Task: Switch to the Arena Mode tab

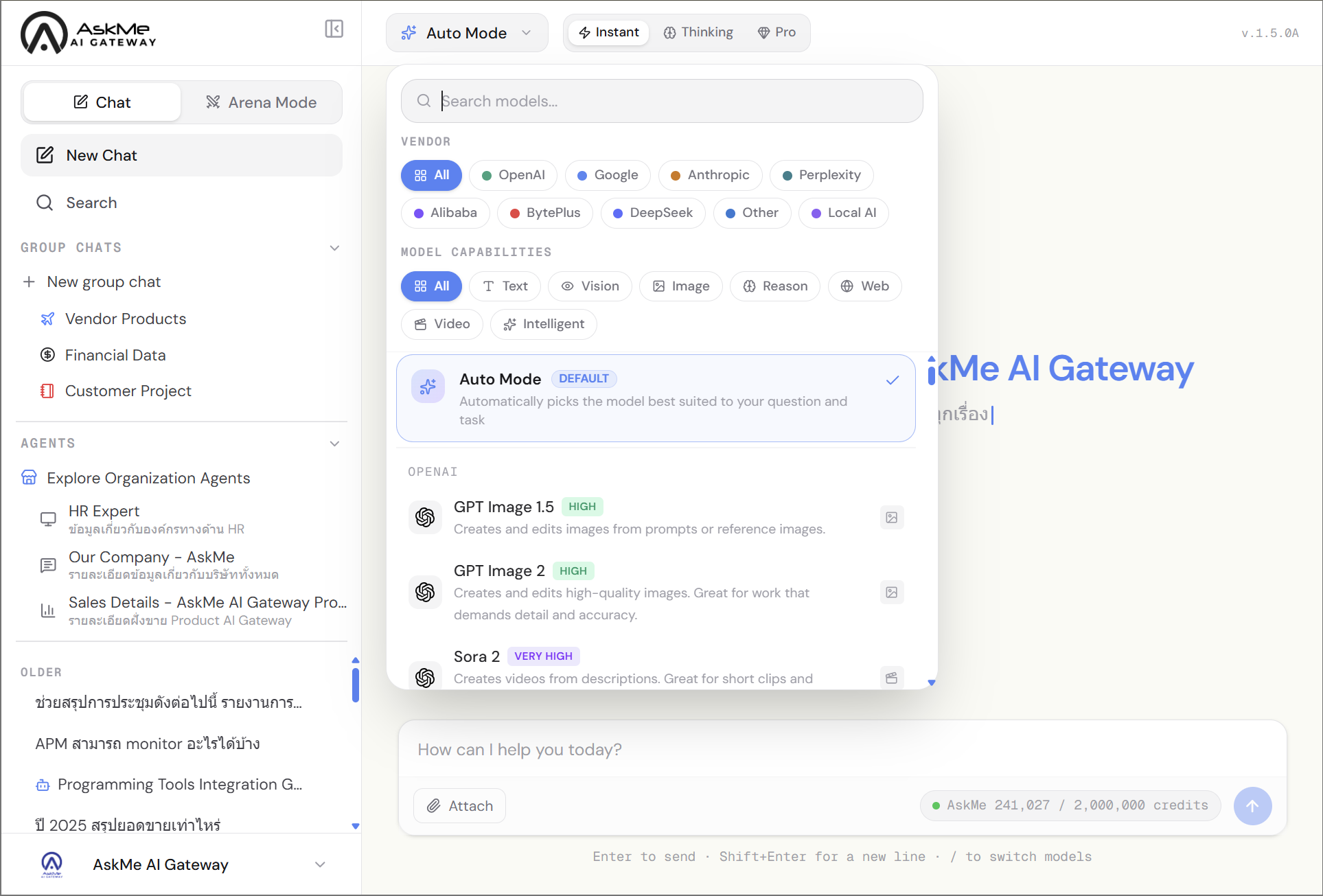Action: click(x=262, y=102)
